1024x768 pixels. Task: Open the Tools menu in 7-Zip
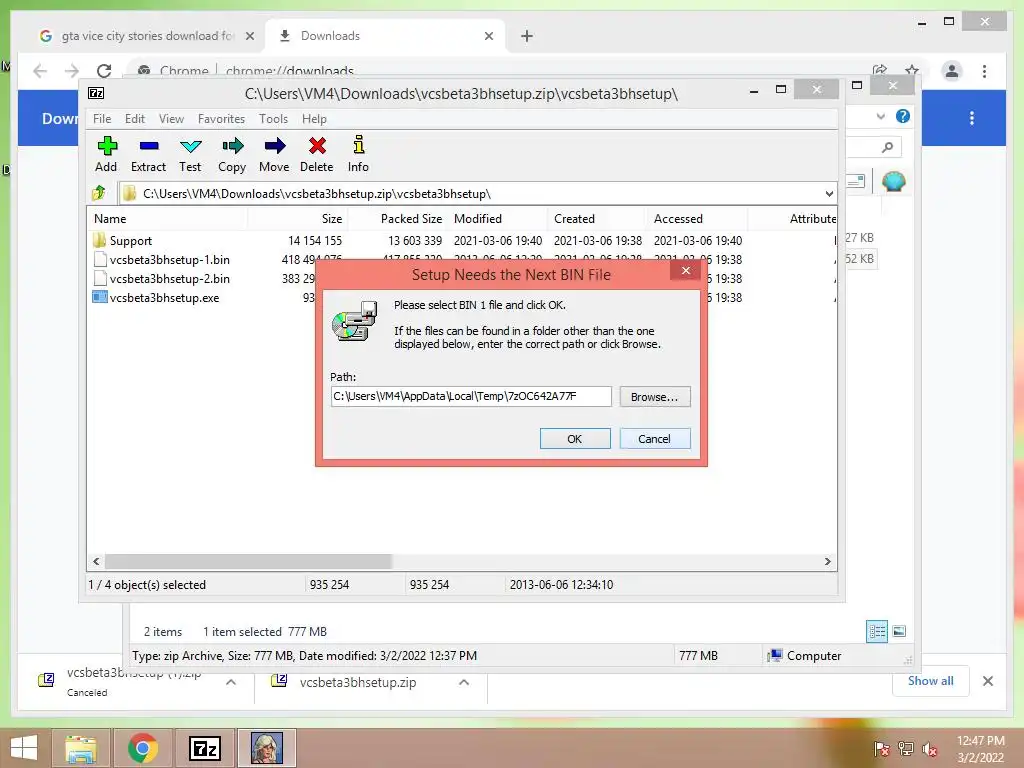273,119
